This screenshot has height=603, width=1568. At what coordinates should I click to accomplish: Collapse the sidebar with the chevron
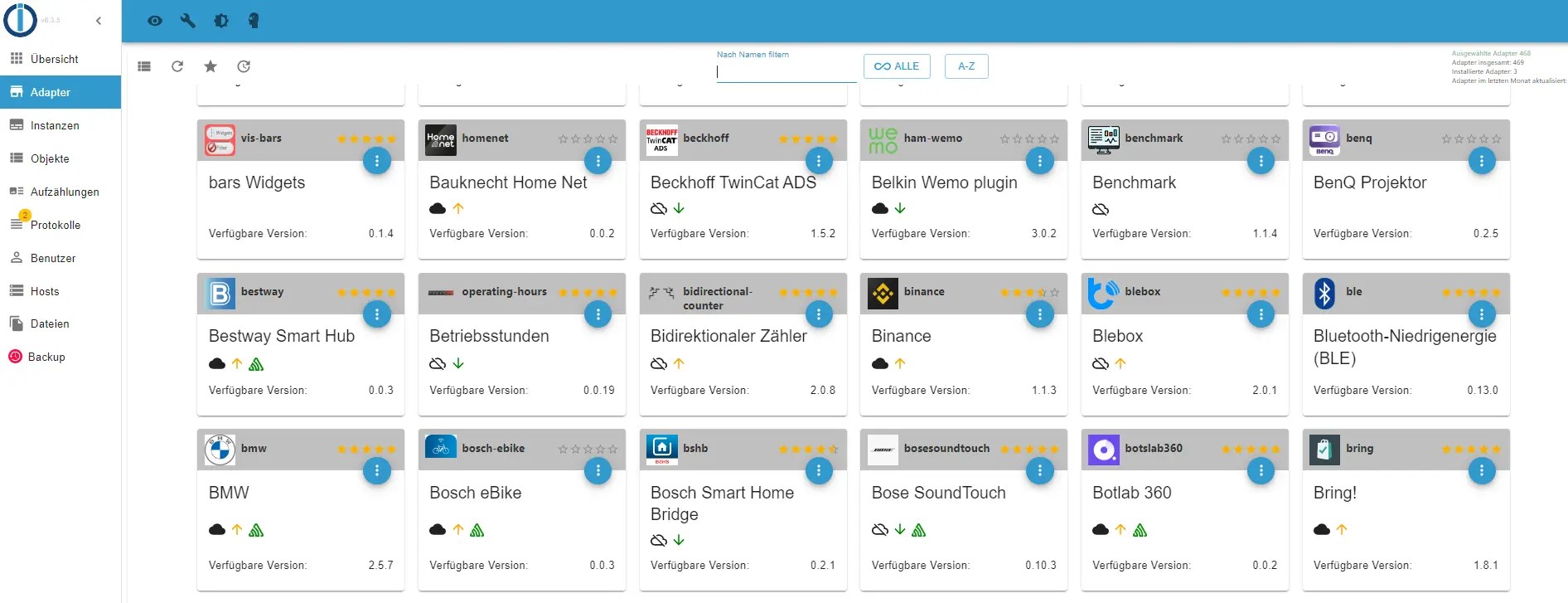tap(99, 21)
